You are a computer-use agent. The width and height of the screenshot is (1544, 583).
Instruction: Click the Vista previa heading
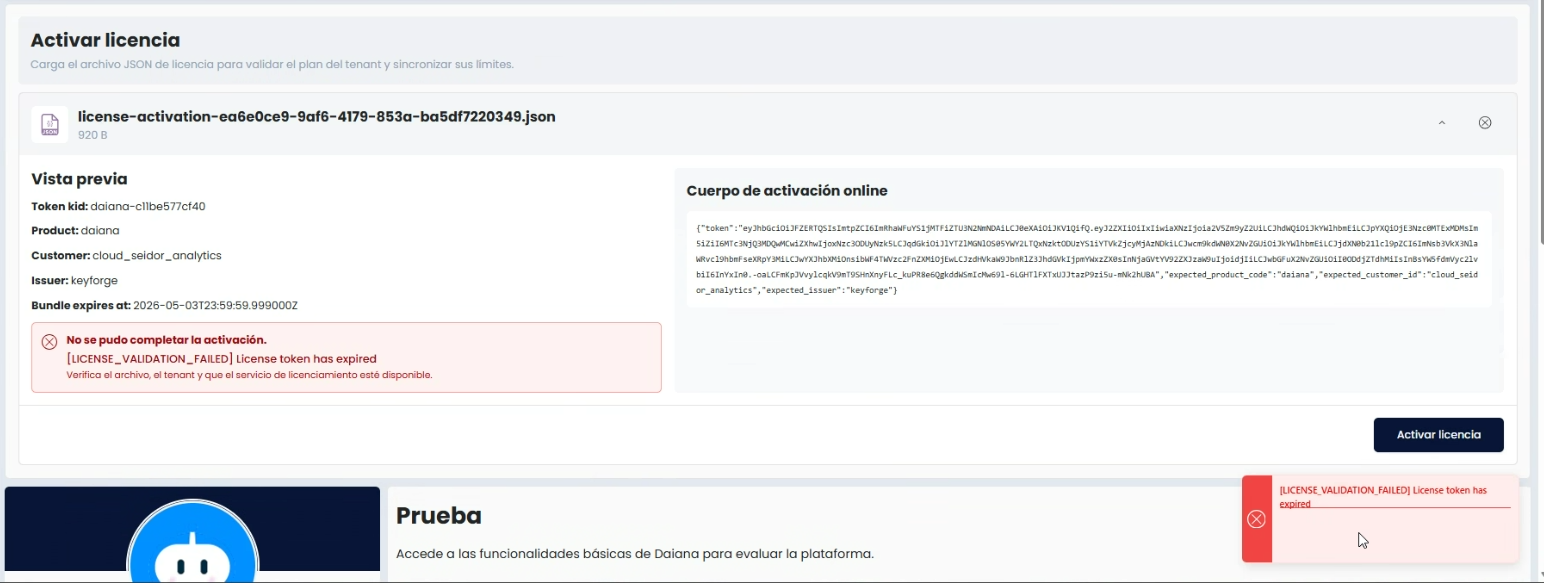[79, 180]
